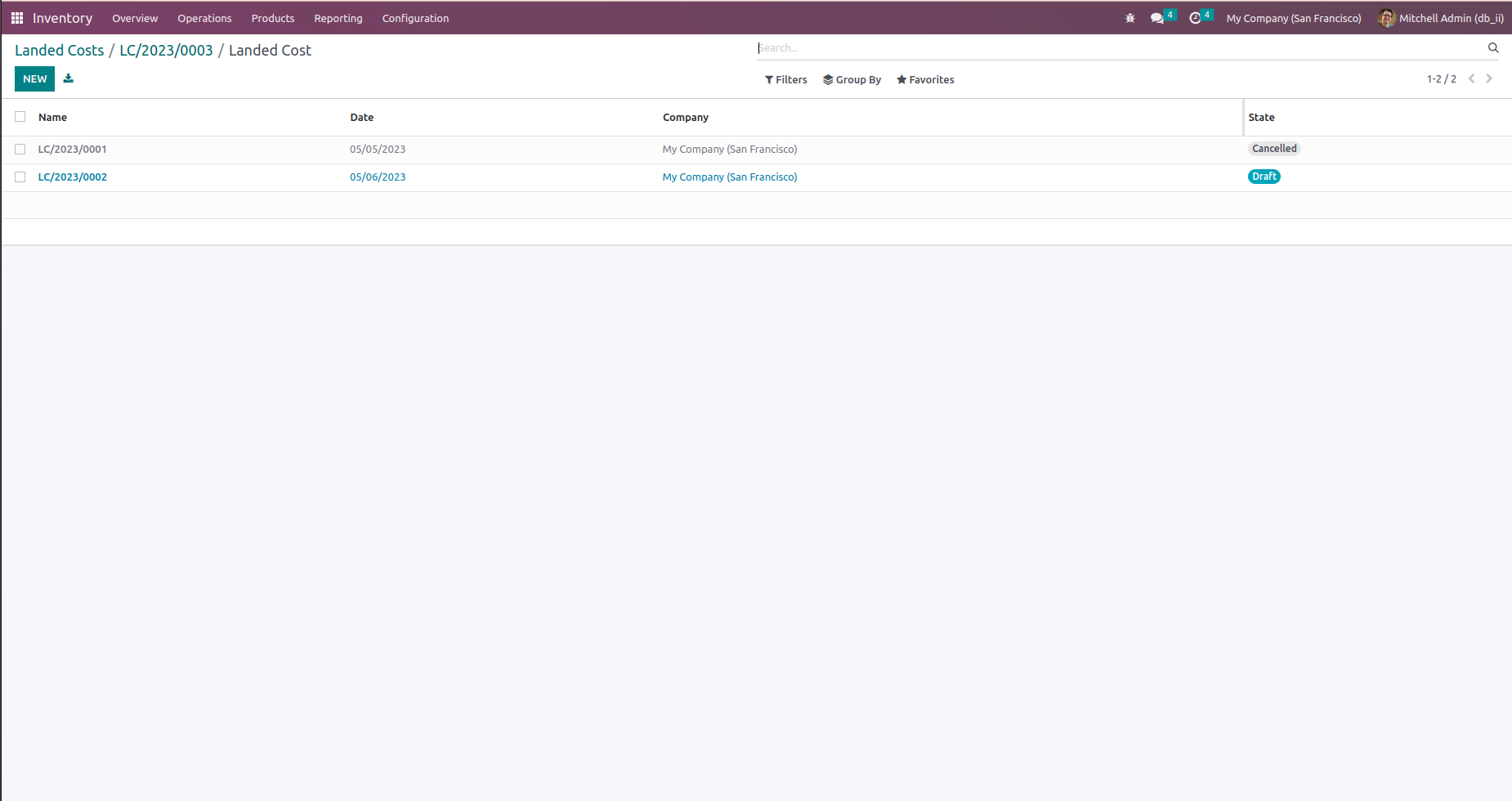Open record LC/2023/0001
Screen dimensions: 1512x801
coord(73,150)
